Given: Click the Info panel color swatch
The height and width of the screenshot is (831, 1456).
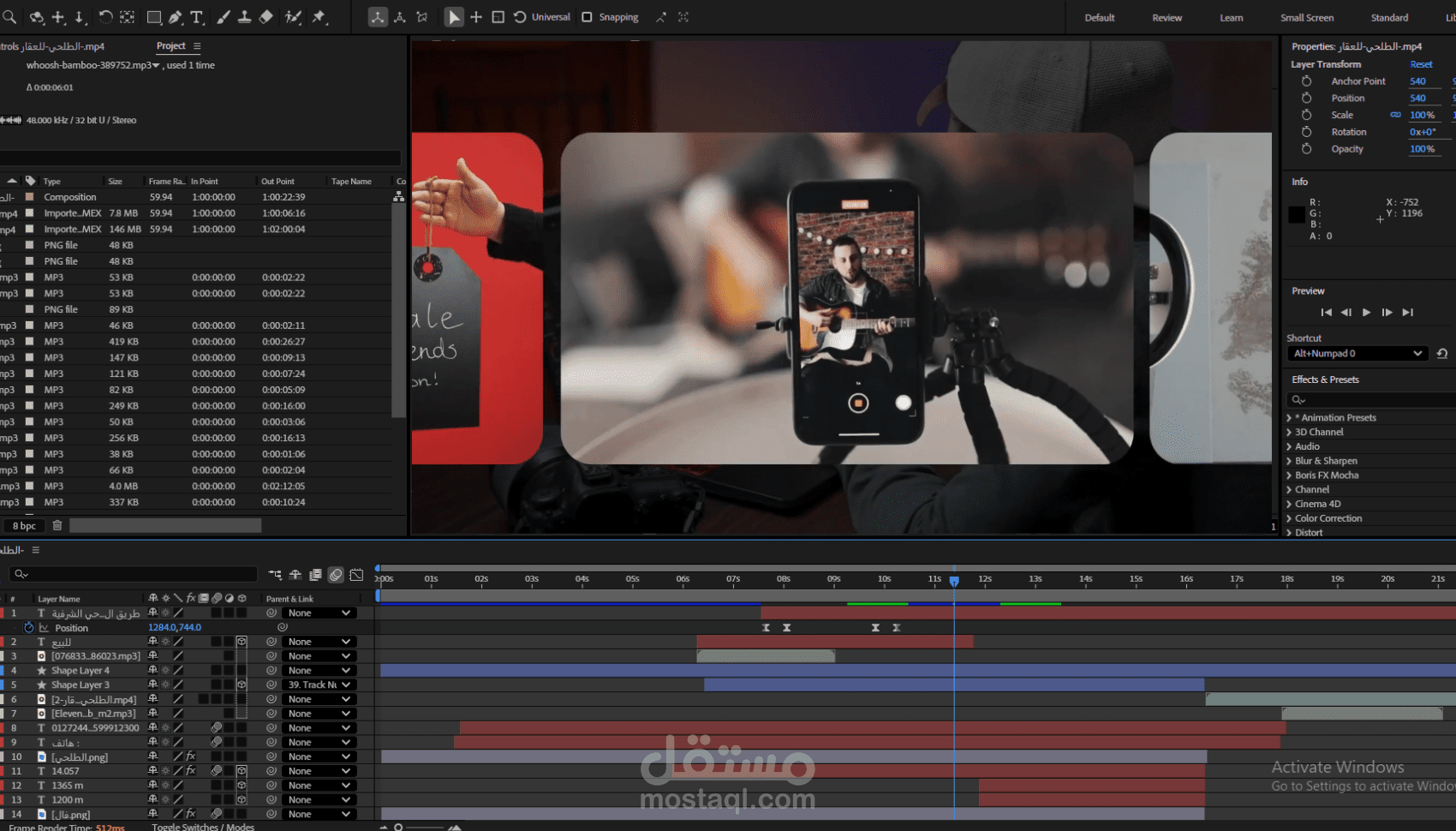Looking at the screenshot, I should point(1297,214).
